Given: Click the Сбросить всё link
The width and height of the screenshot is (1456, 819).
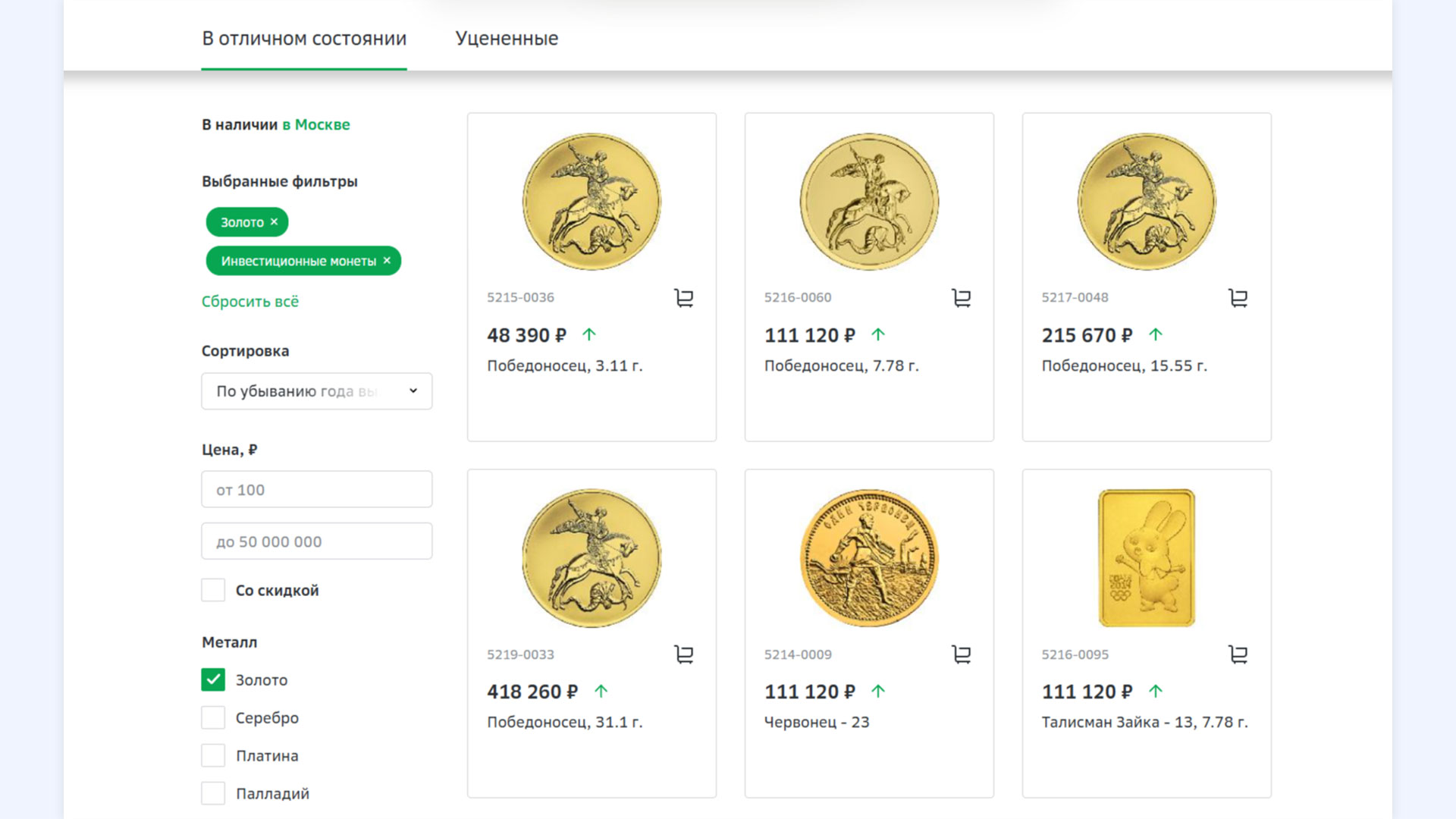Looking at the screenshot, I should (249, 302).
